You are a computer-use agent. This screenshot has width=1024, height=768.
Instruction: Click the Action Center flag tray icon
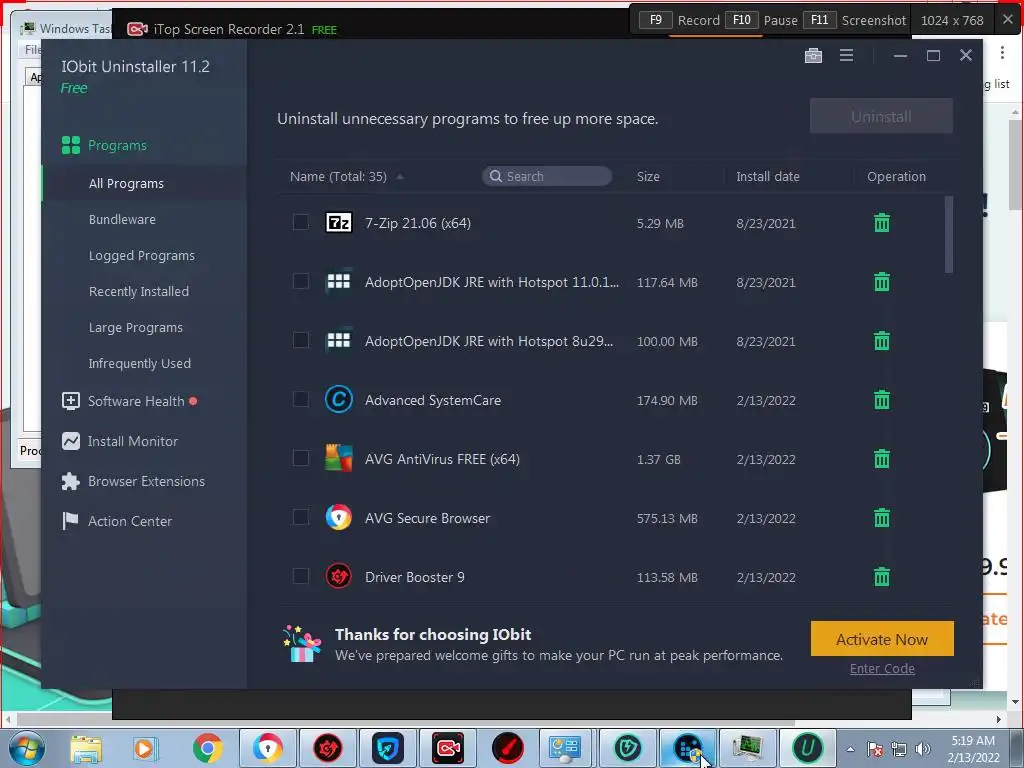(875, 749)
